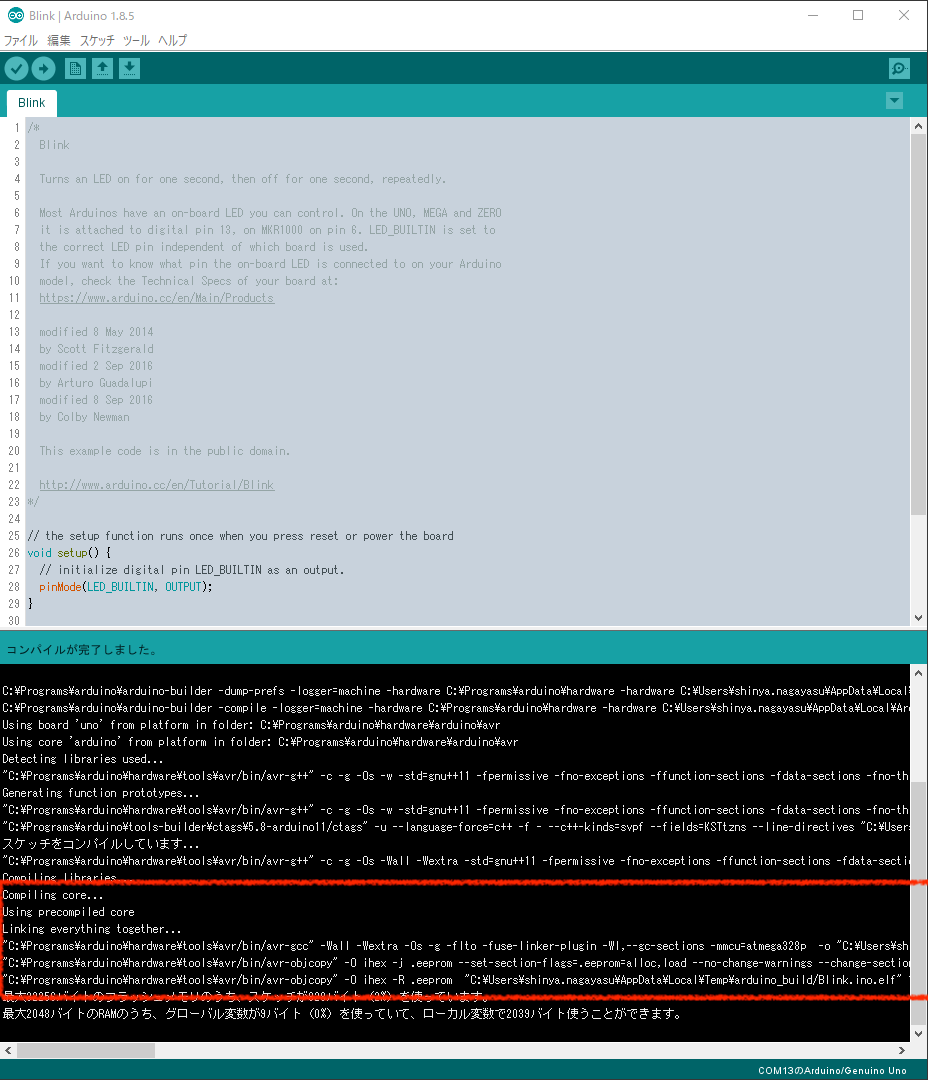
Task: Open a sketch with the Open icon
Action: pyautogui.click(x=102, y=68)
